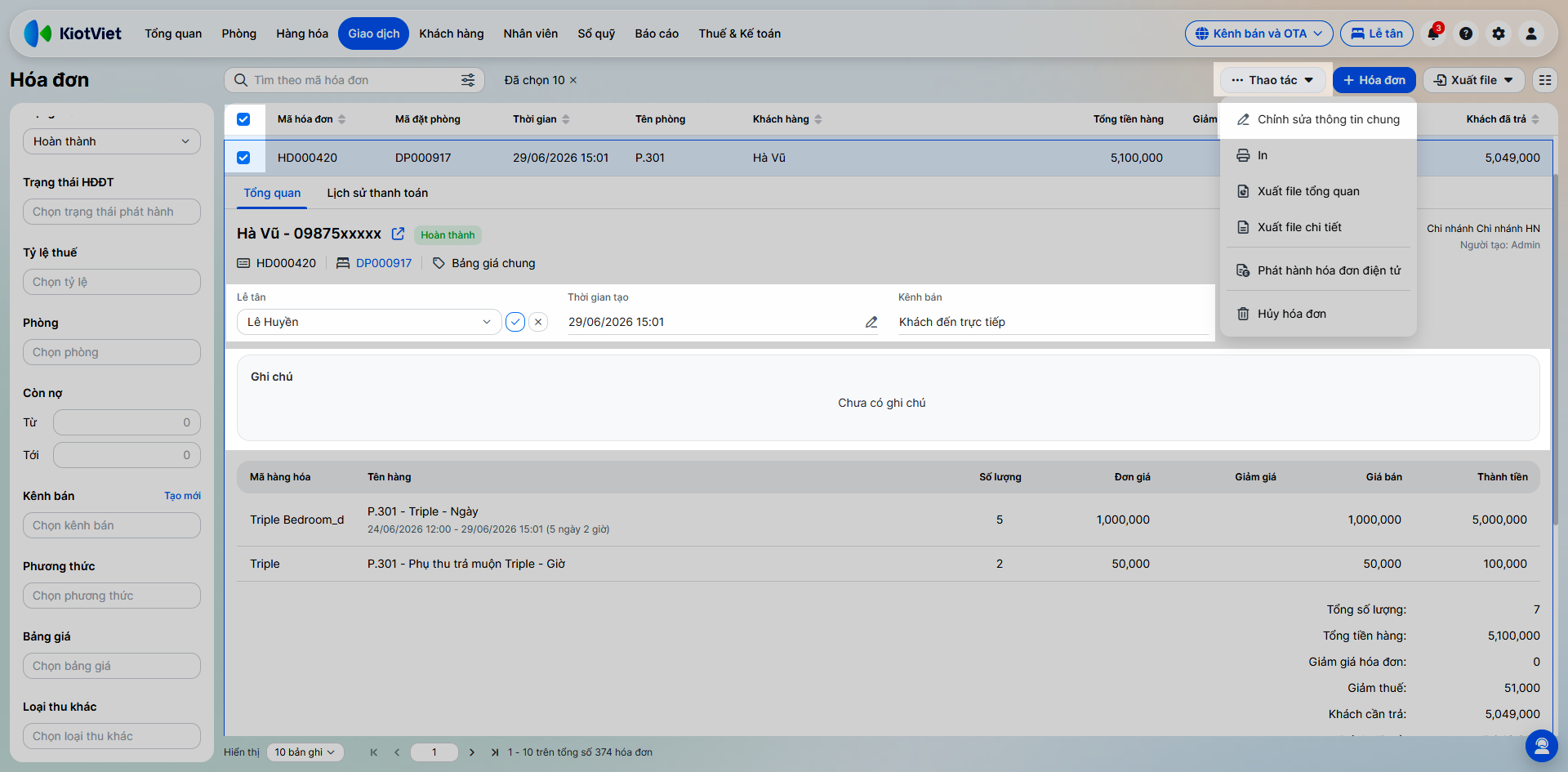Open the support chat bubble
Viewport: 1568px width, 772px height.
[1541, 745]
